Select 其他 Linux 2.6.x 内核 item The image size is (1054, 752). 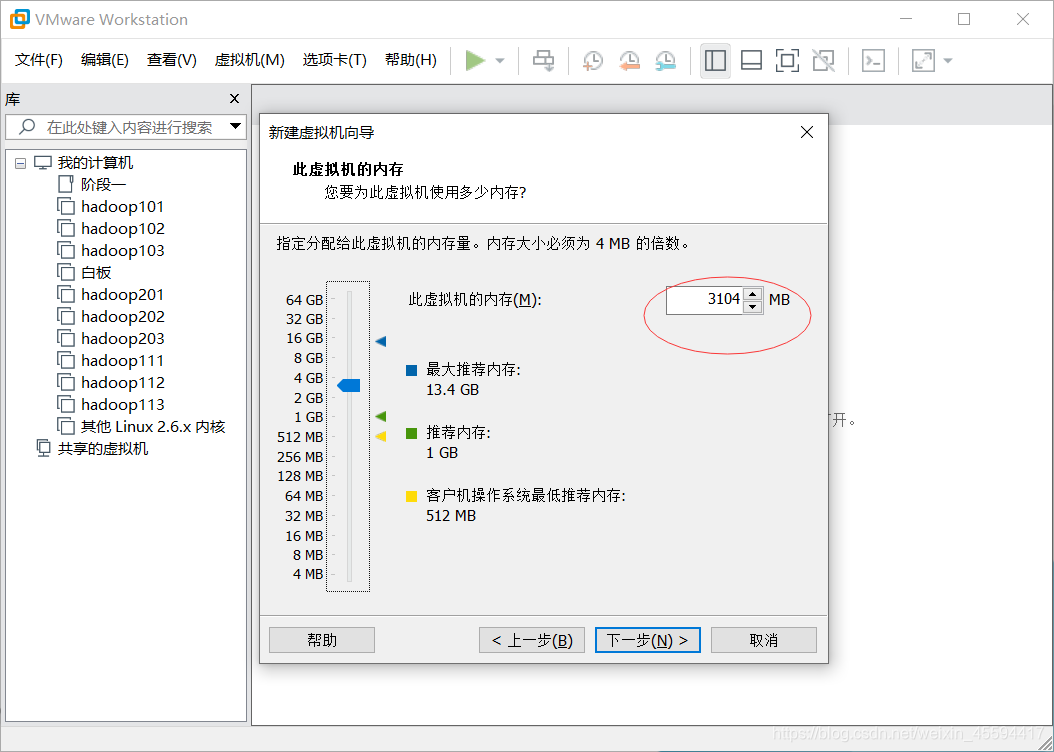point(153,427)
